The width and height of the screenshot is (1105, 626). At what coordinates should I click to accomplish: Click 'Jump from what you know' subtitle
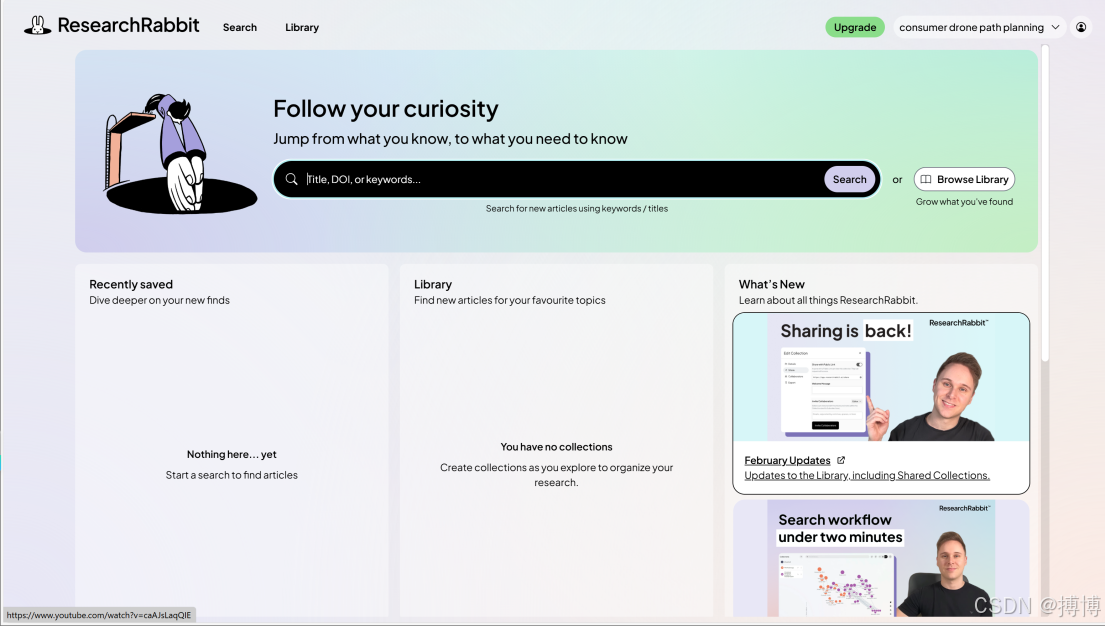click(450, 139)
